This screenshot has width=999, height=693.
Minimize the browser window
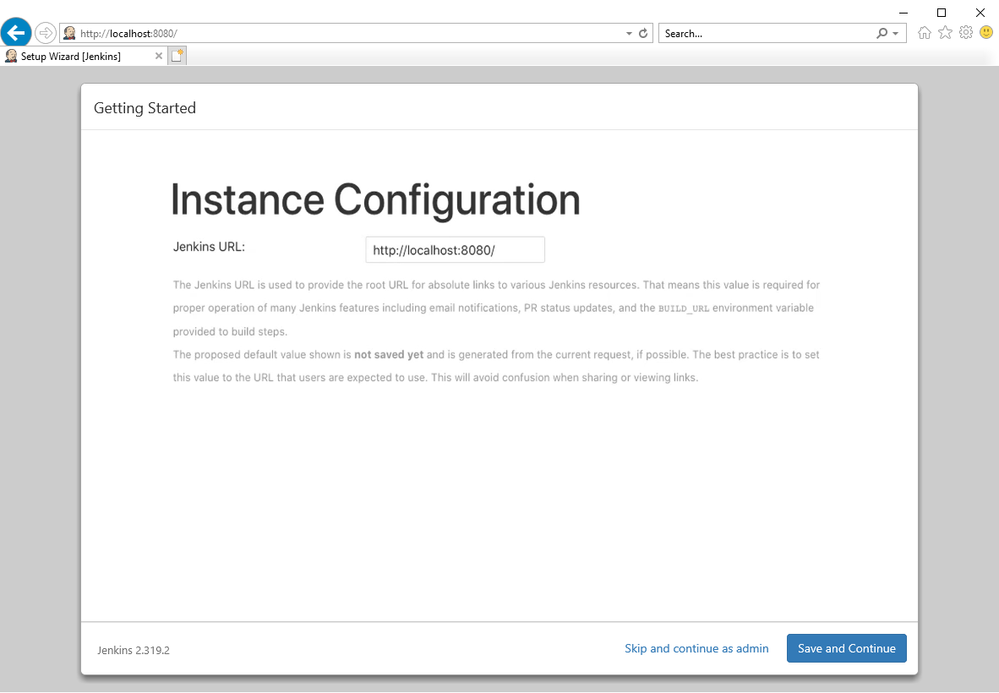click(903, 13)
